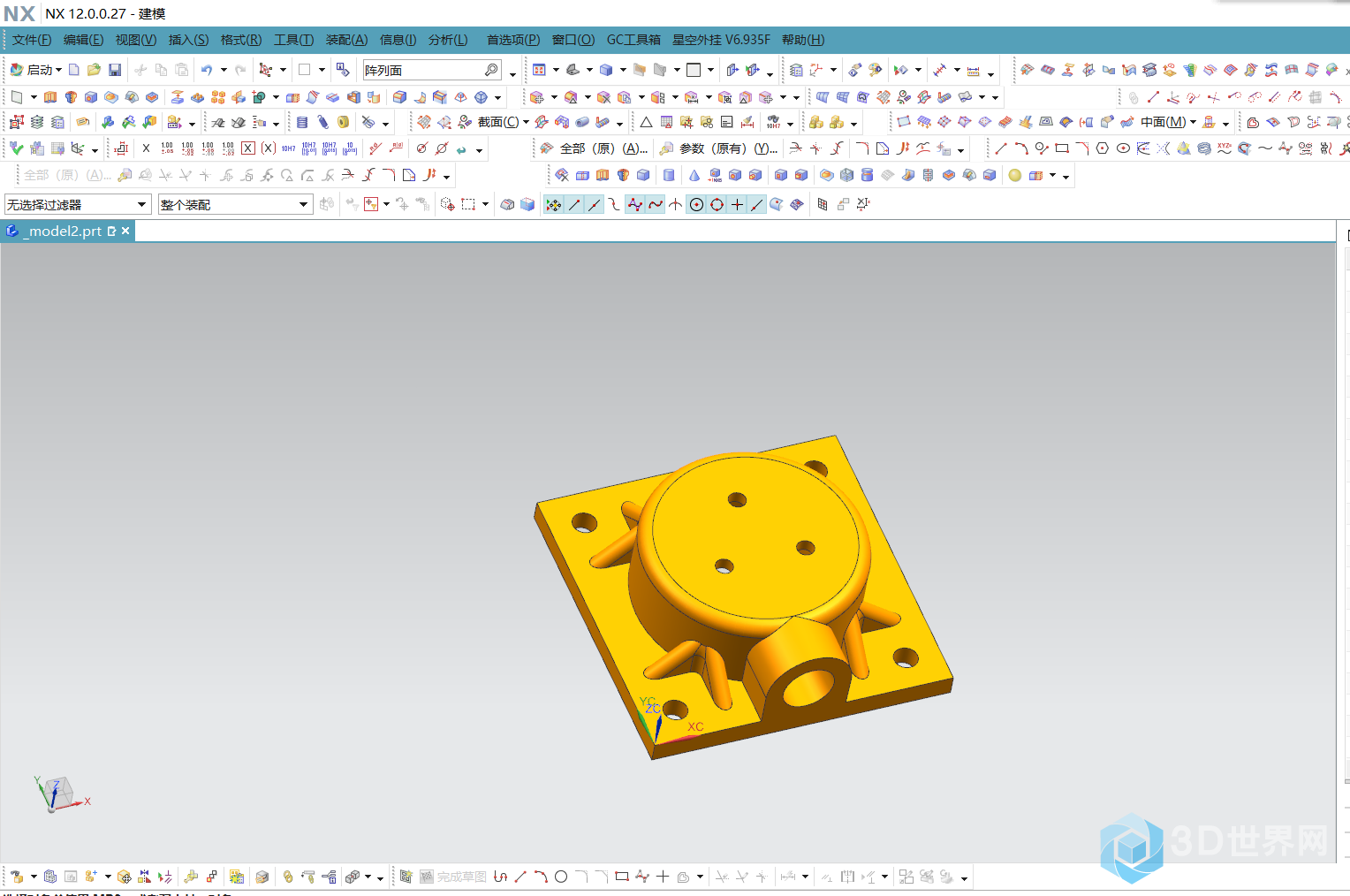Click the New file icon
The width and height of the screenshot is (1350, 896).
click(74, 70)
